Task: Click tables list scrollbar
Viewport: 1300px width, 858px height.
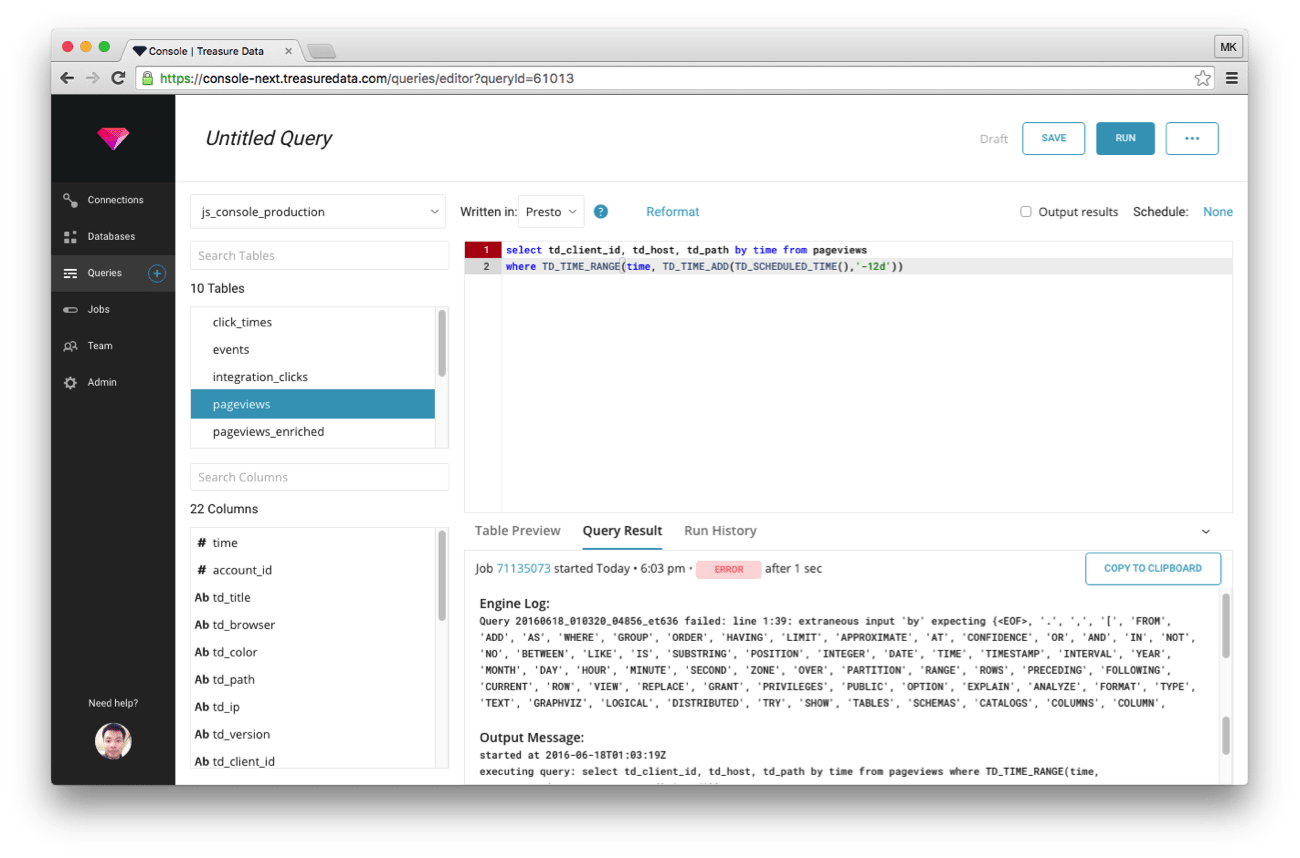Action: click(442, 343)
